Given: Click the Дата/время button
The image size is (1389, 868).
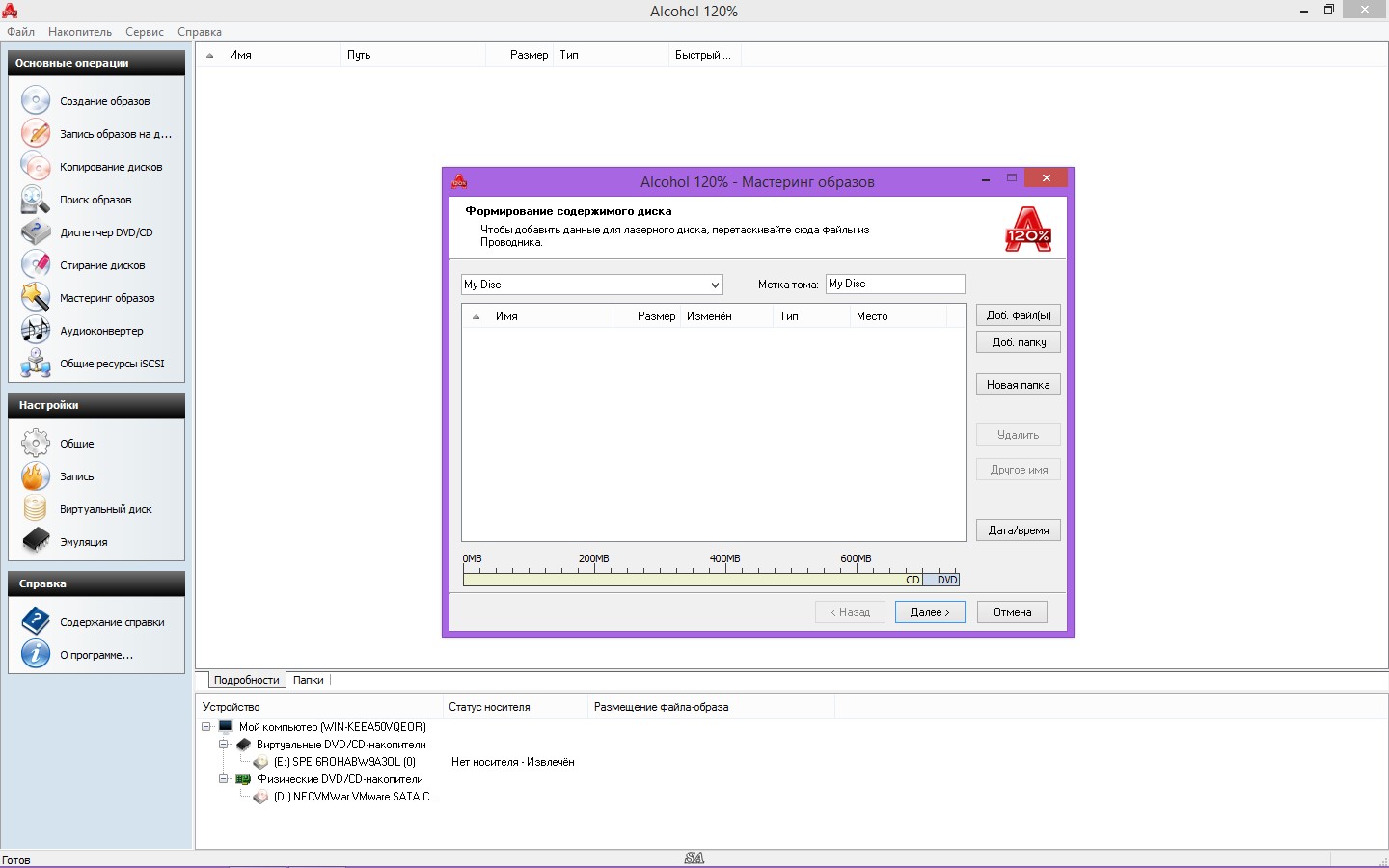Looking at the screenshot, I should tap(1019, 530).
